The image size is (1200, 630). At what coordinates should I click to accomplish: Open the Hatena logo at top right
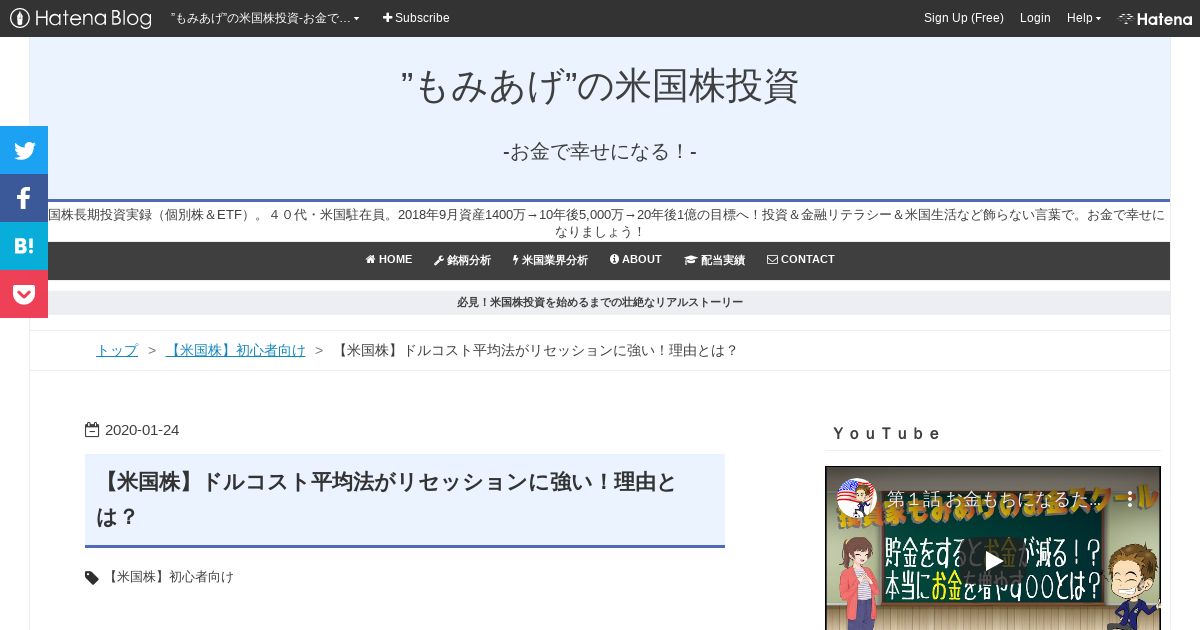click(x=1155, y=18)
